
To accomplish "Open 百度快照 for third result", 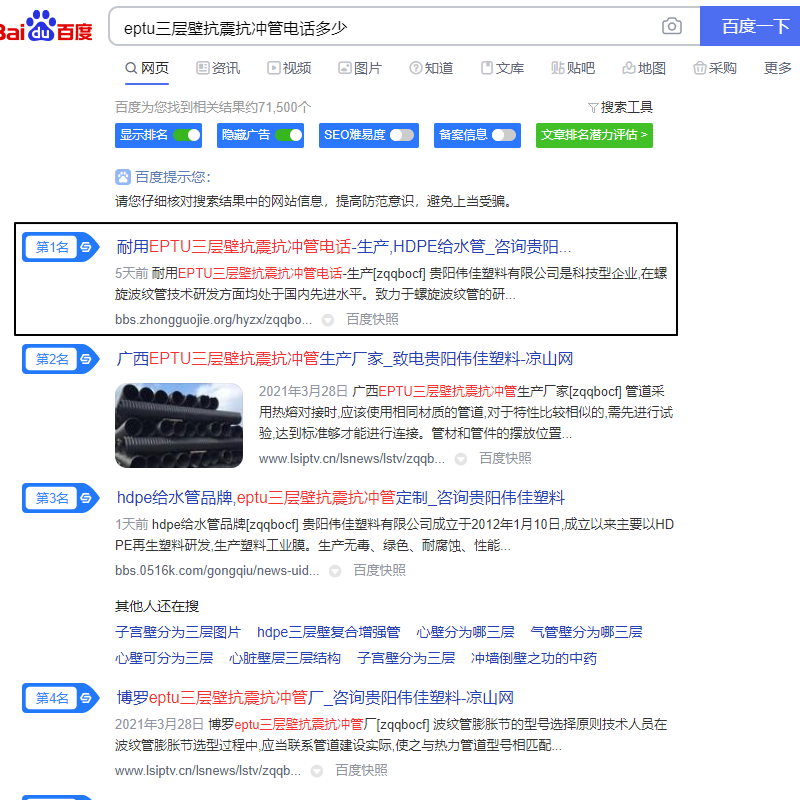I will tap(379, 570).
